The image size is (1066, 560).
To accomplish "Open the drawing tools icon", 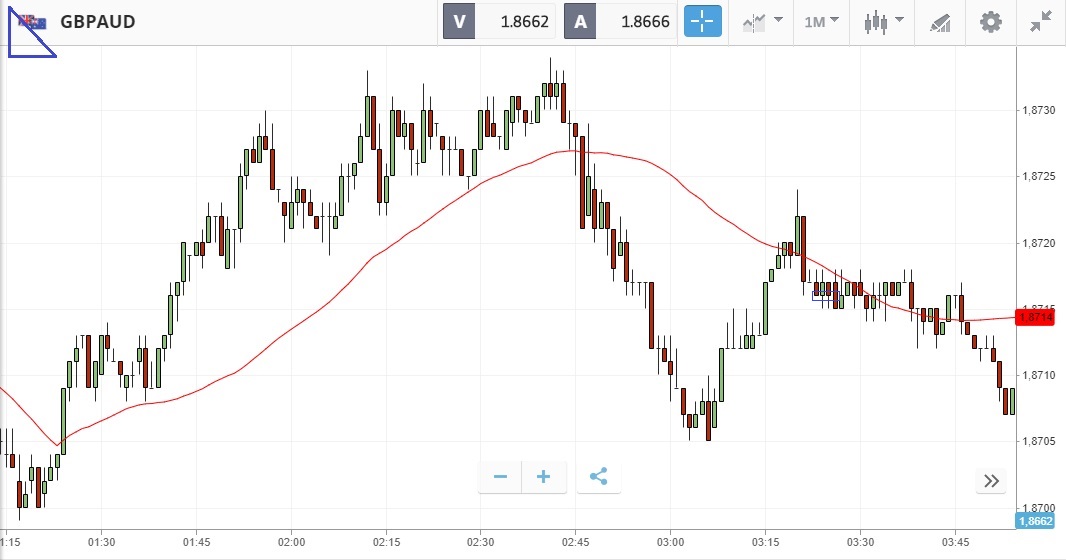I will 940,22.
